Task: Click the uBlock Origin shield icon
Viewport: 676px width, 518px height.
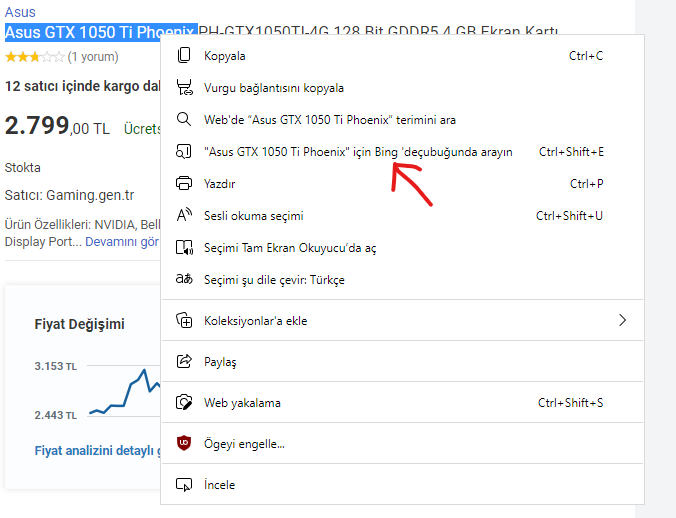Action: 184,443
